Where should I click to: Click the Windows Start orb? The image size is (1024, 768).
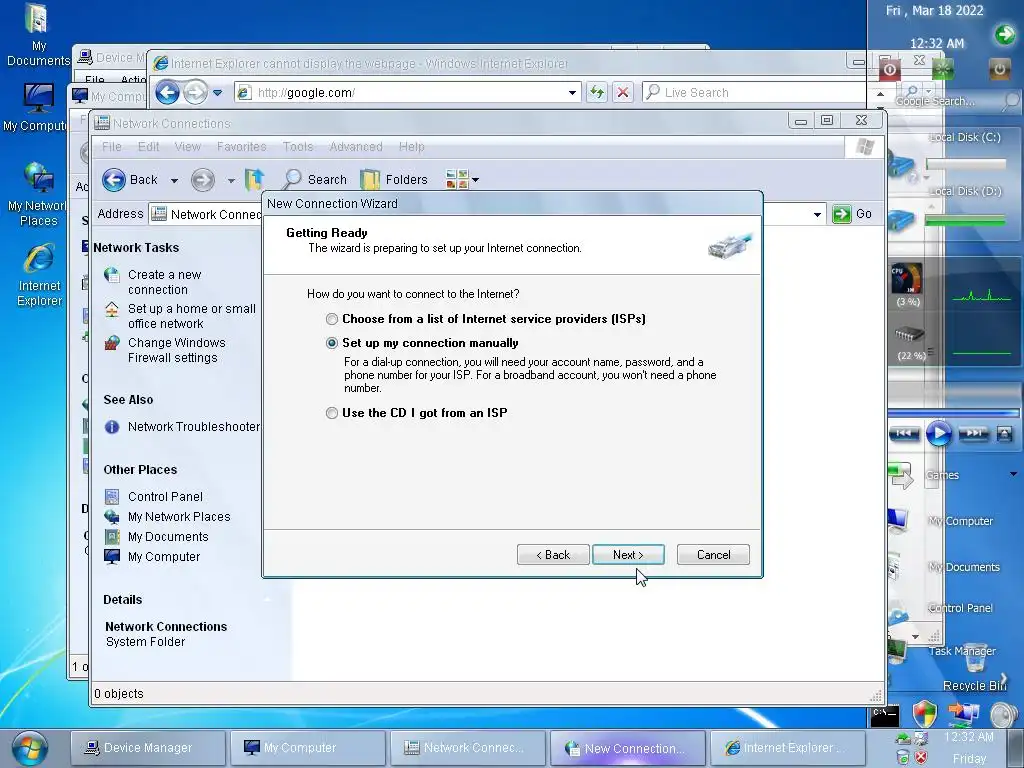pyautogui.click(x=29, y=748)
